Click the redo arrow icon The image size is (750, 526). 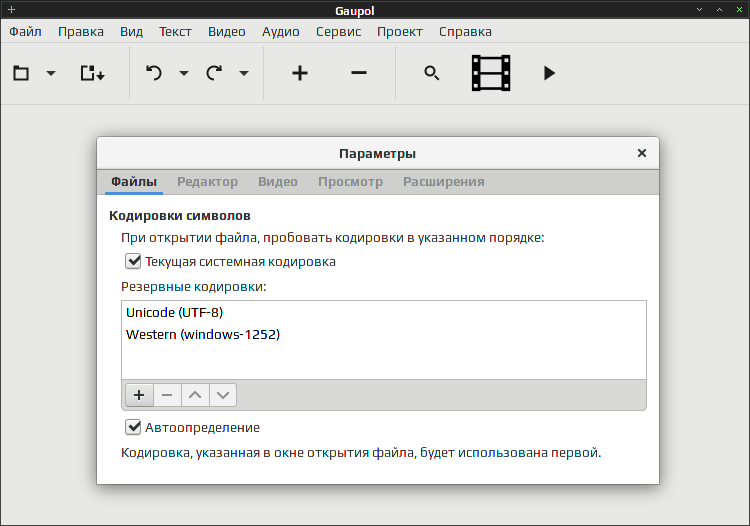point(214,73)
